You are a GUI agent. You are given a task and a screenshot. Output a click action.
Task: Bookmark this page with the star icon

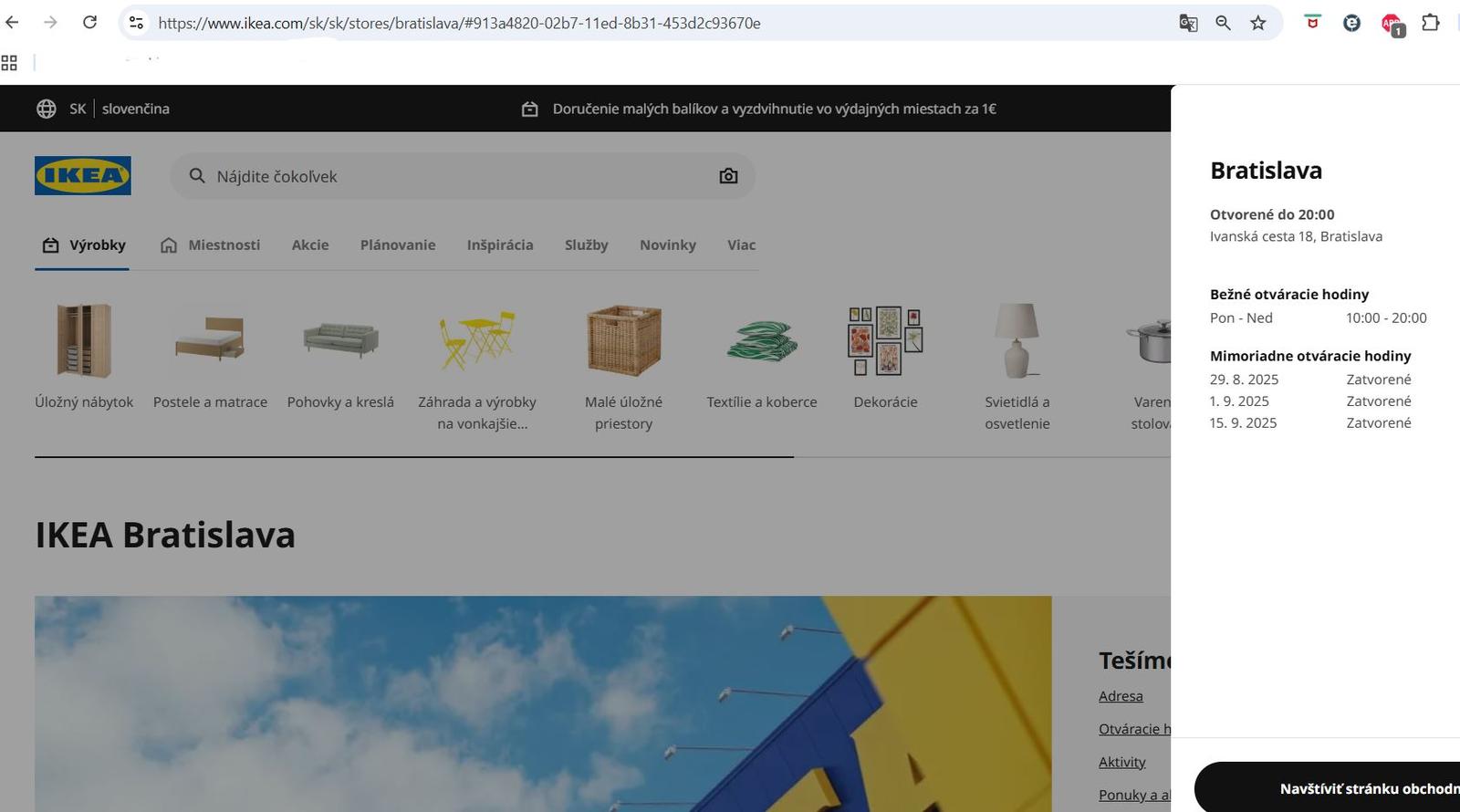click(1258, 23)
